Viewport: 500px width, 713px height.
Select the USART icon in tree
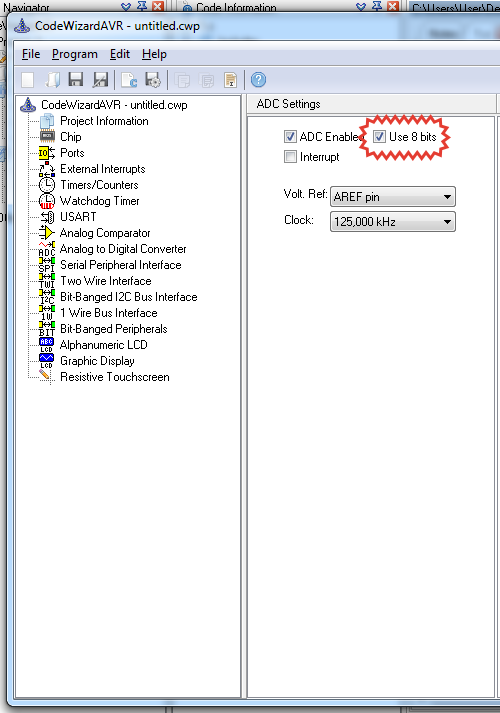46,217
